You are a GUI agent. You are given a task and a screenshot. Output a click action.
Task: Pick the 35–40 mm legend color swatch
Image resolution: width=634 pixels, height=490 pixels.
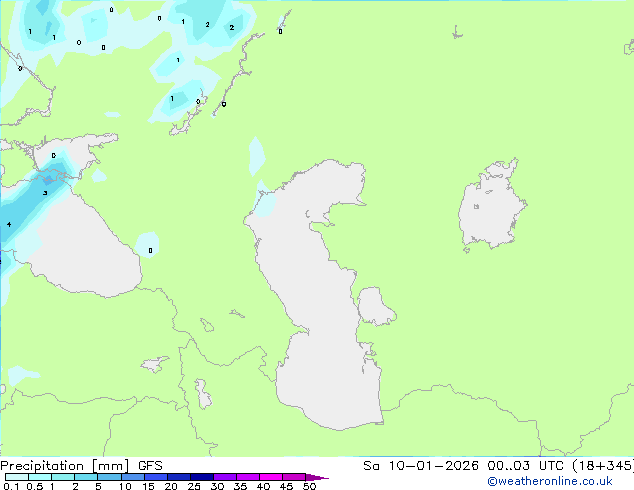(248, 477)
